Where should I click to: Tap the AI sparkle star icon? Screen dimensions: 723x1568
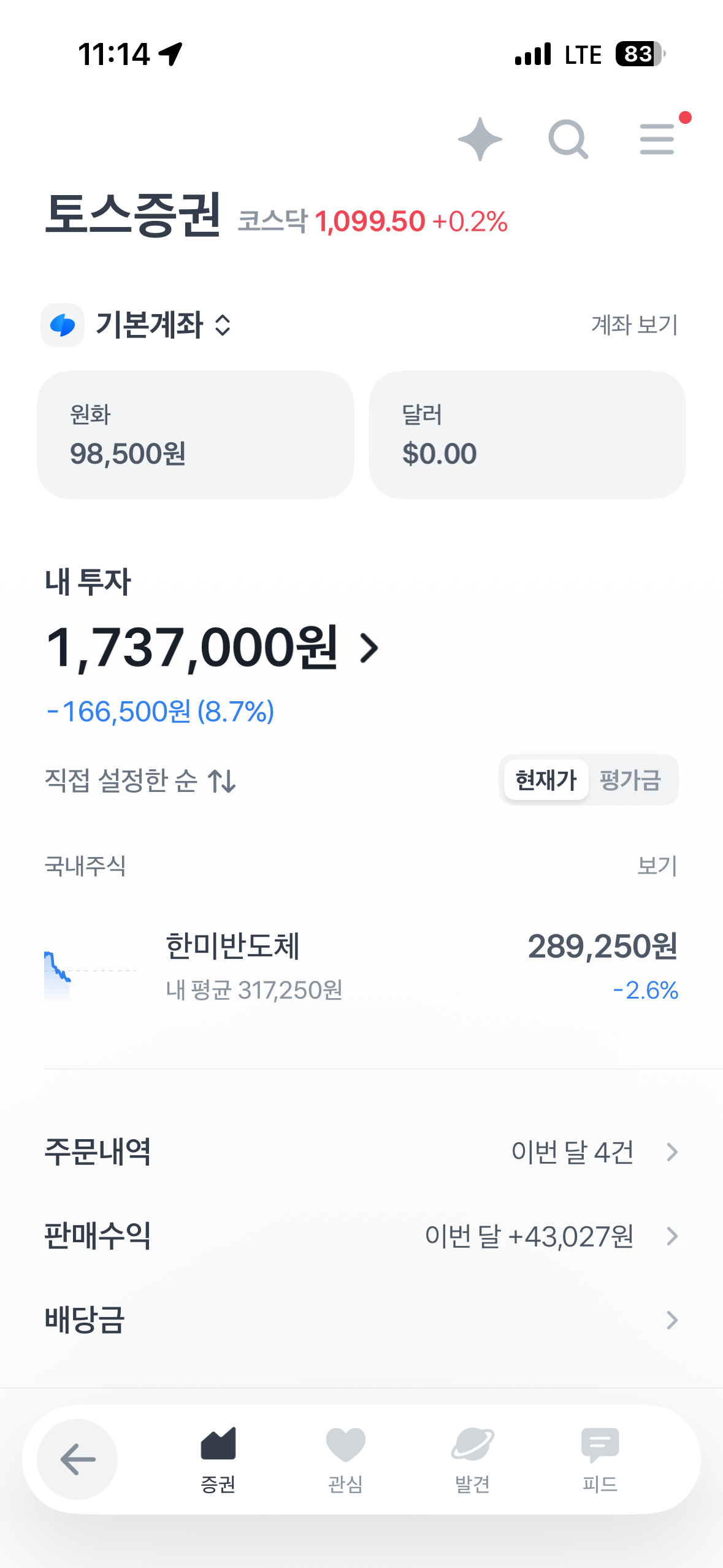pos(480,139)
